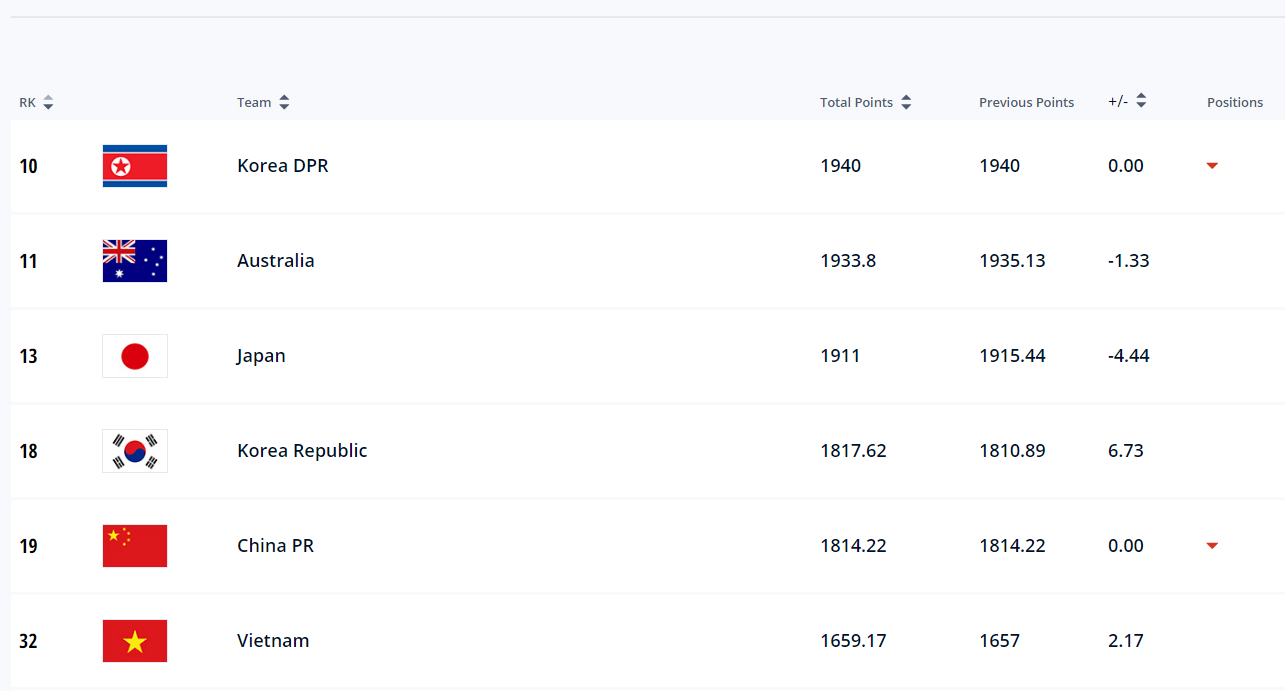This screenshot has width=1285, height=691.
Task: Click the Positions column header
Action: point(1235,102)
